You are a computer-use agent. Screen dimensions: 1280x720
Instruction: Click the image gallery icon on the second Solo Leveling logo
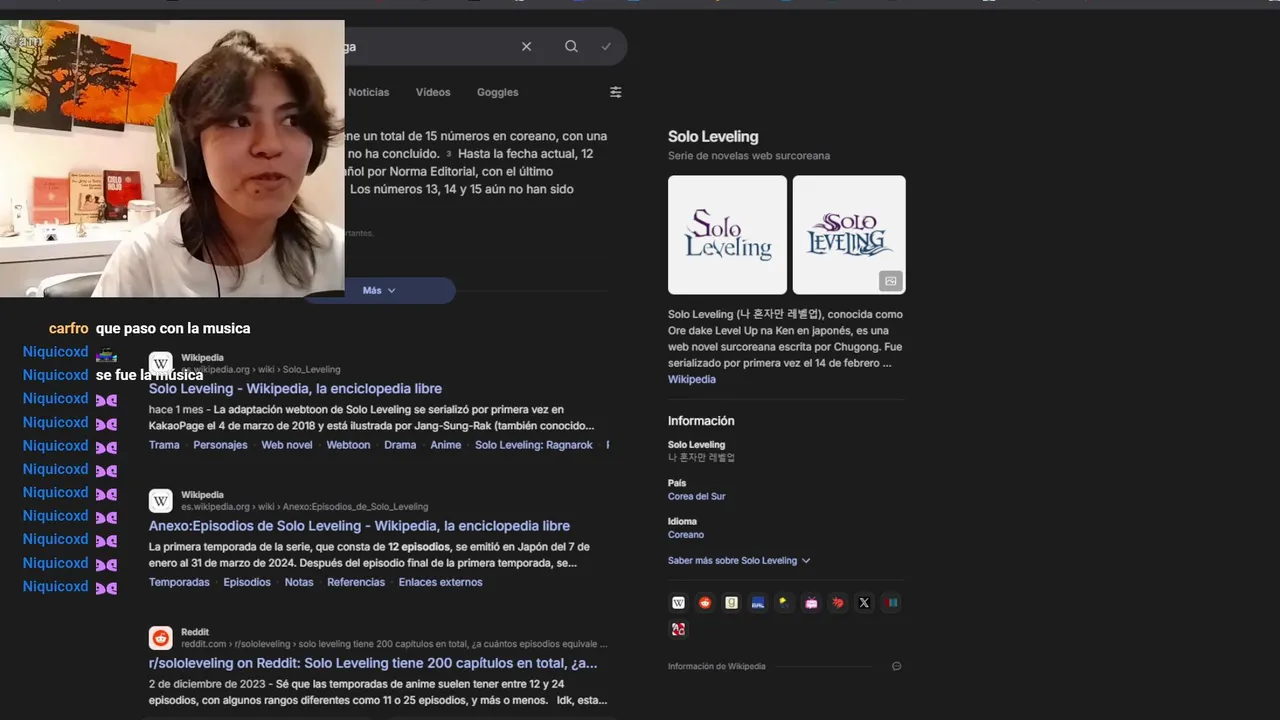tap(891, 281)
